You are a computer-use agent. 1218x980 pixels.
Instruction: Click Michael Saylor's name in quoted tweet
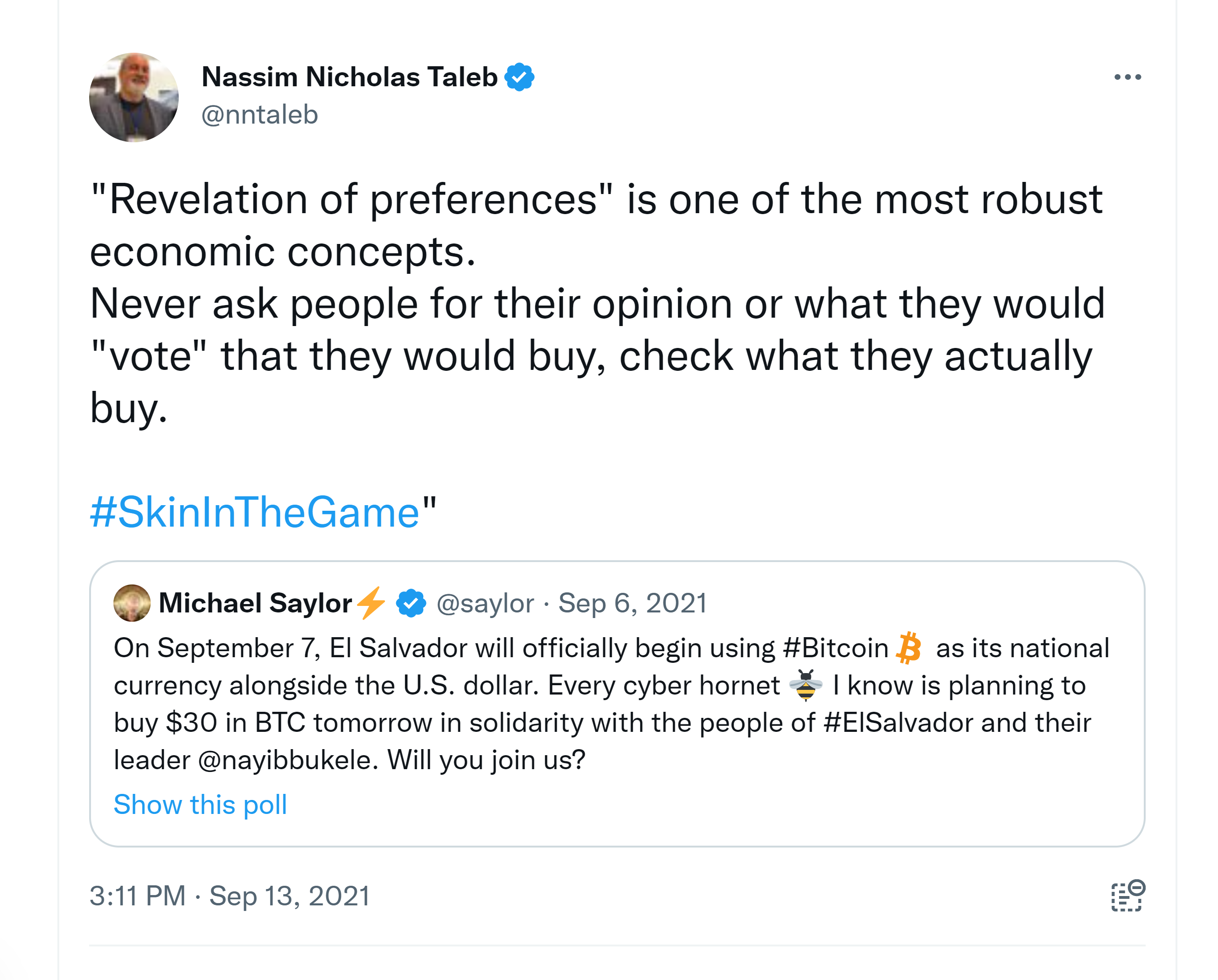coord(255,603)
